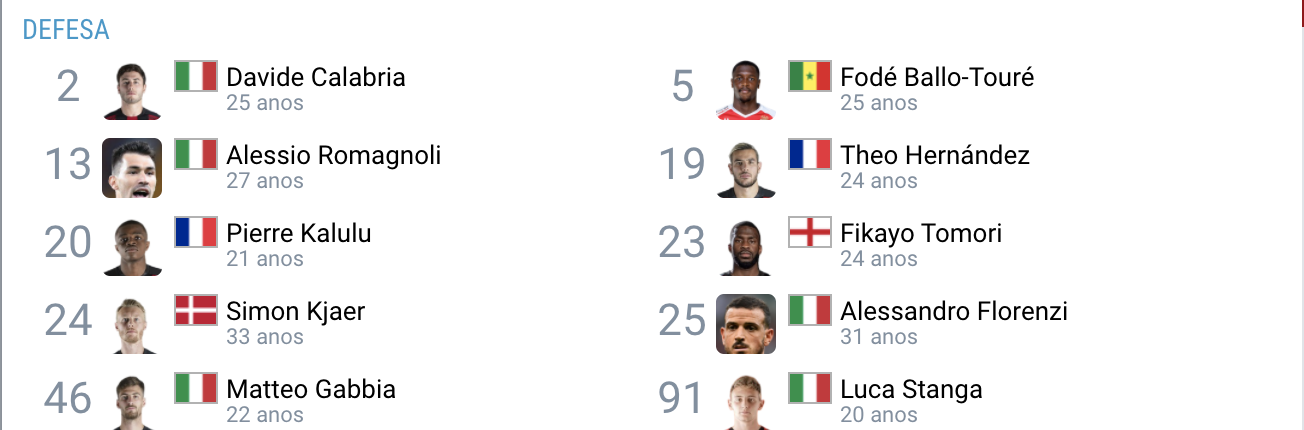Open the Matteo Gabbia player link
1304x430 pixels.
[x=311, y=389]
